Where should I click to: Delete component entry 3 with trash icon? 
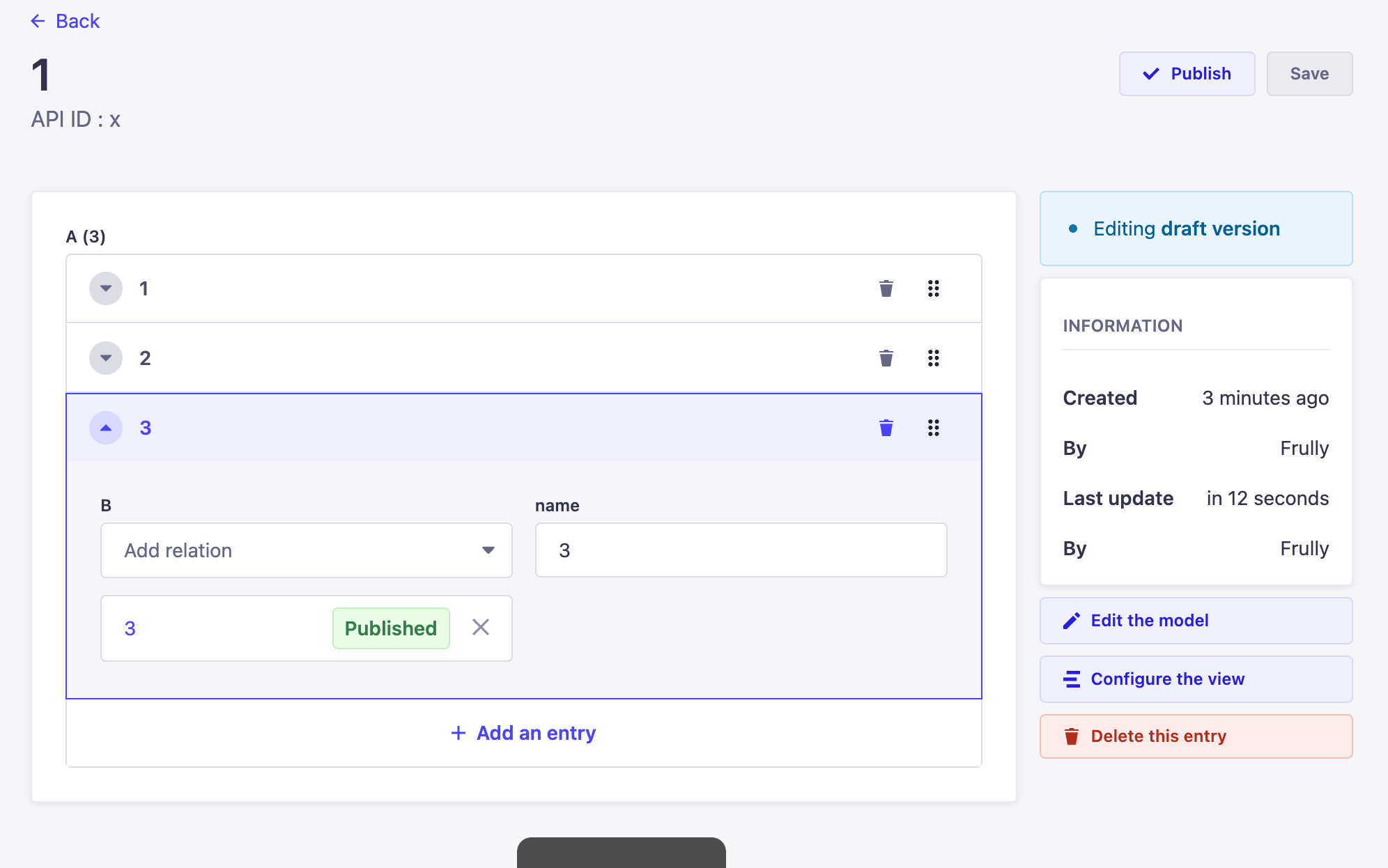coord(886,428)
